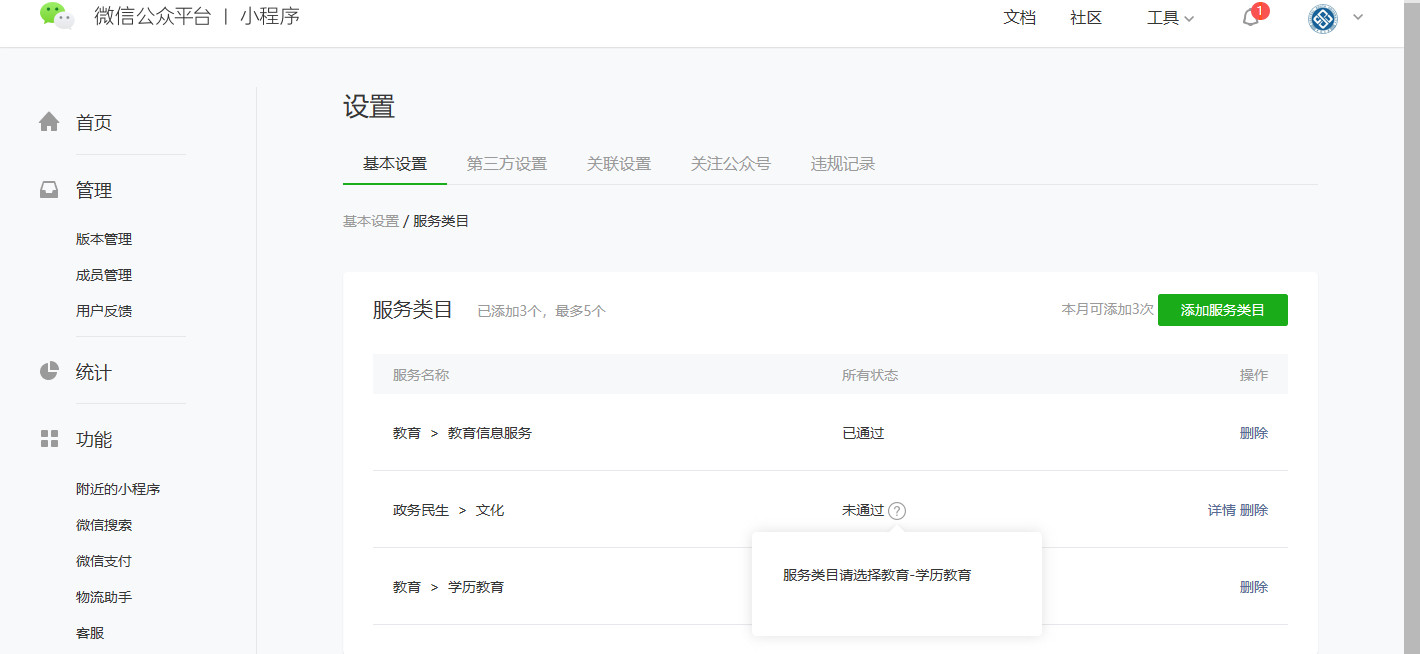Delete 政务民生 文化 category row
Screen dimensions: 1420x654
pyautogui.click(x=1254, y=510)
